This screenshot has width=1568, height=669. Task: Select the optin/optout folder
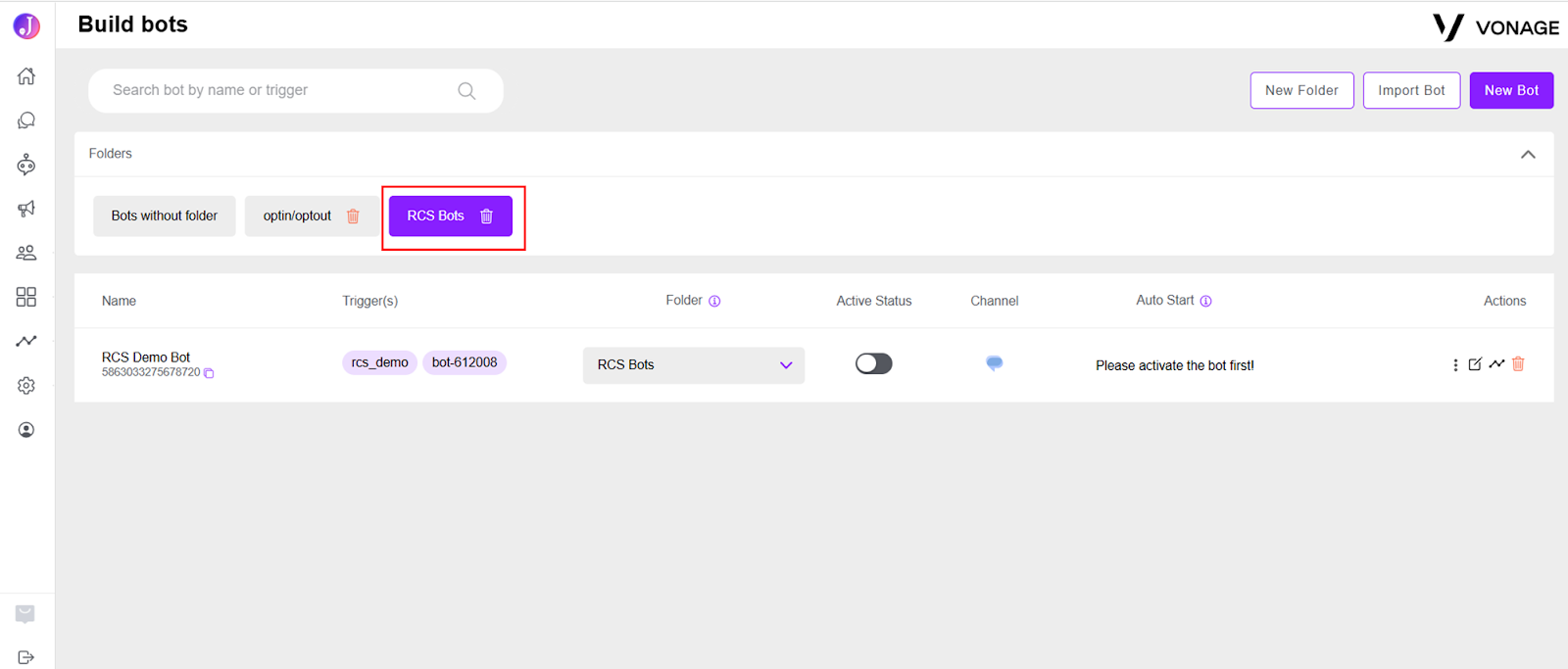point(298,216)
